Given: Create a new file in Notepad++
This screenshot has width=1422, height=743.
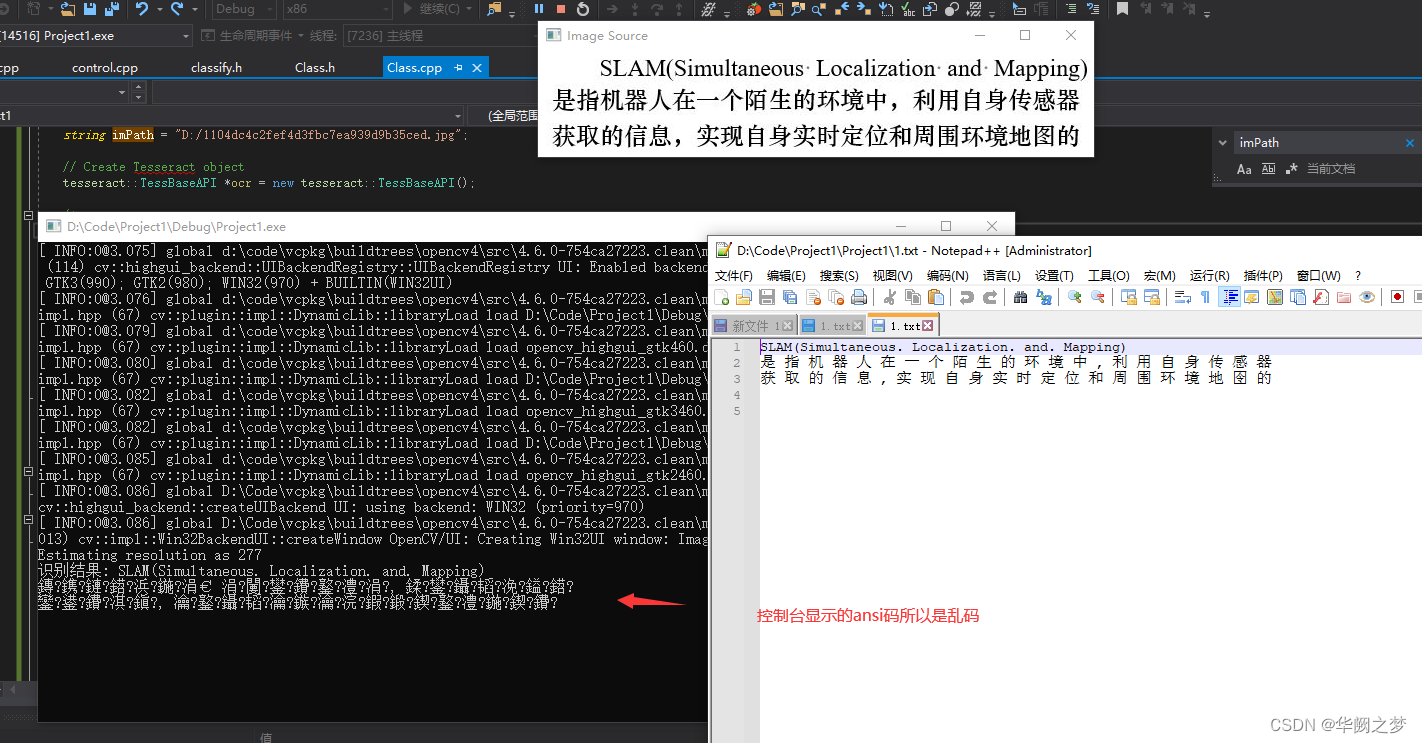Looking at the screenshot, I should [x=722, y=297].
